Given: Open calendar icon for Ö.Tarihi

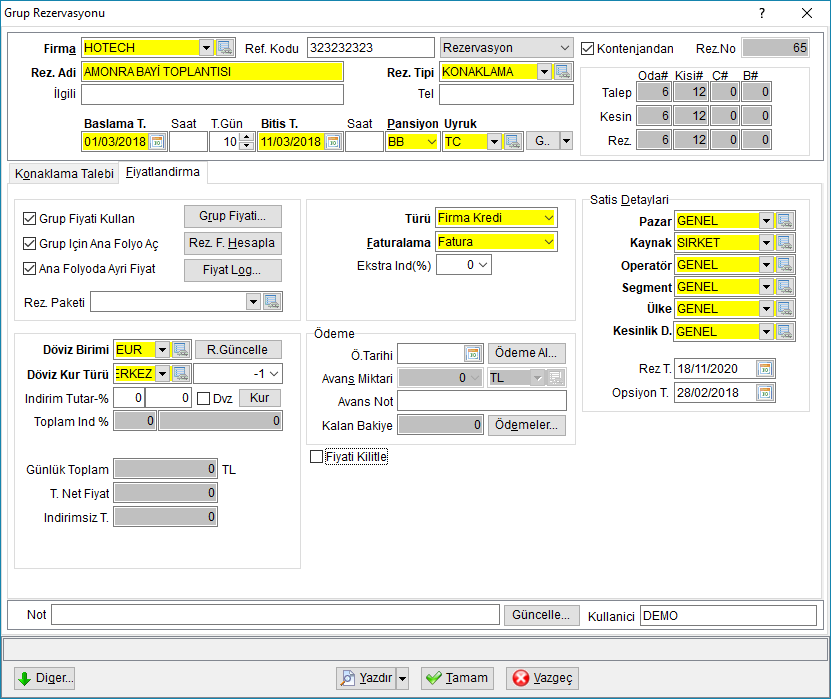Looking at the screenshot, I should pos(473,353).
